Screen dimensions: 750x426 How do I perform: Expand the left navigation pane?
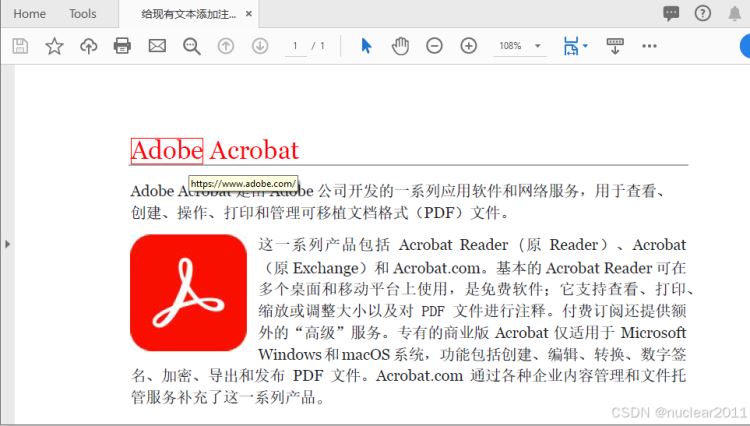coord(7,244)
